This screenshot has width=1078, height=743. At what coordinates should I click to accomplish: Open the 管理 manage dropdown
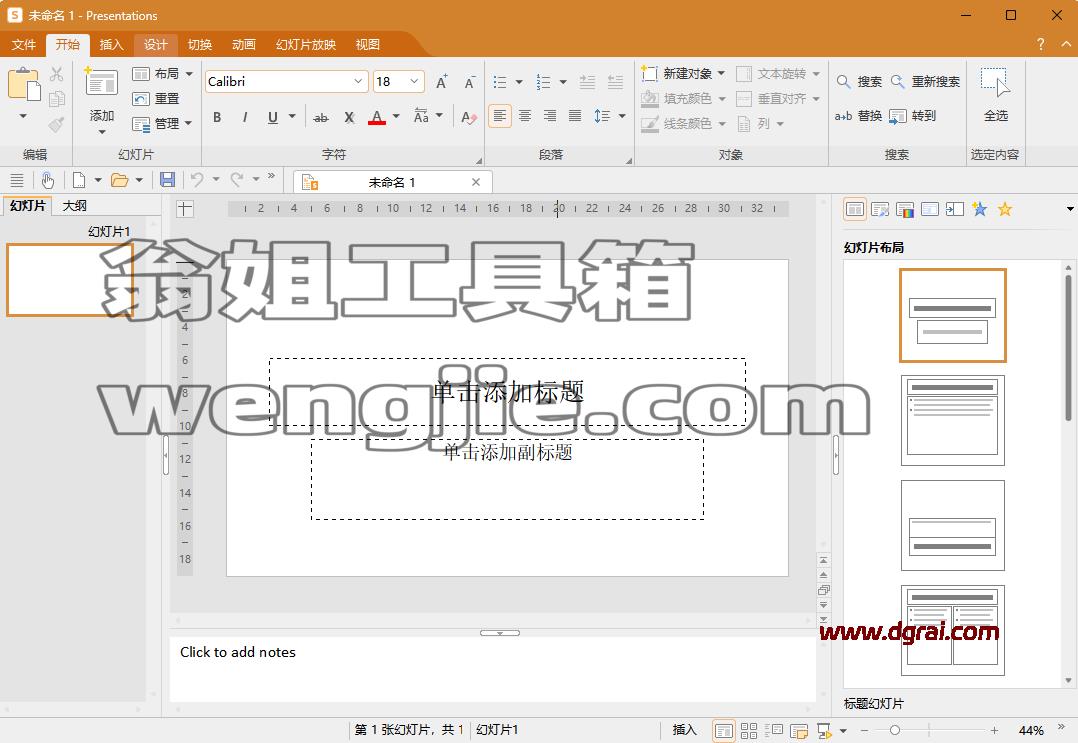(162, 123)
